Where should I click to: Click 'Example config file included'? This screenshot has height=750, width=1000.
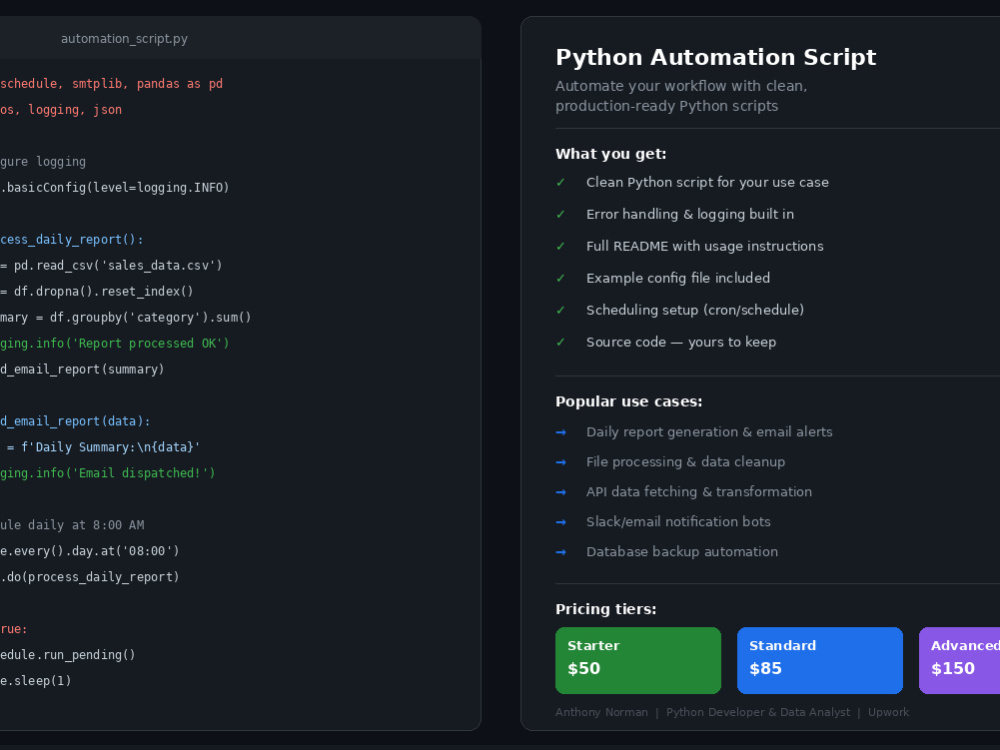pos(678,278)
